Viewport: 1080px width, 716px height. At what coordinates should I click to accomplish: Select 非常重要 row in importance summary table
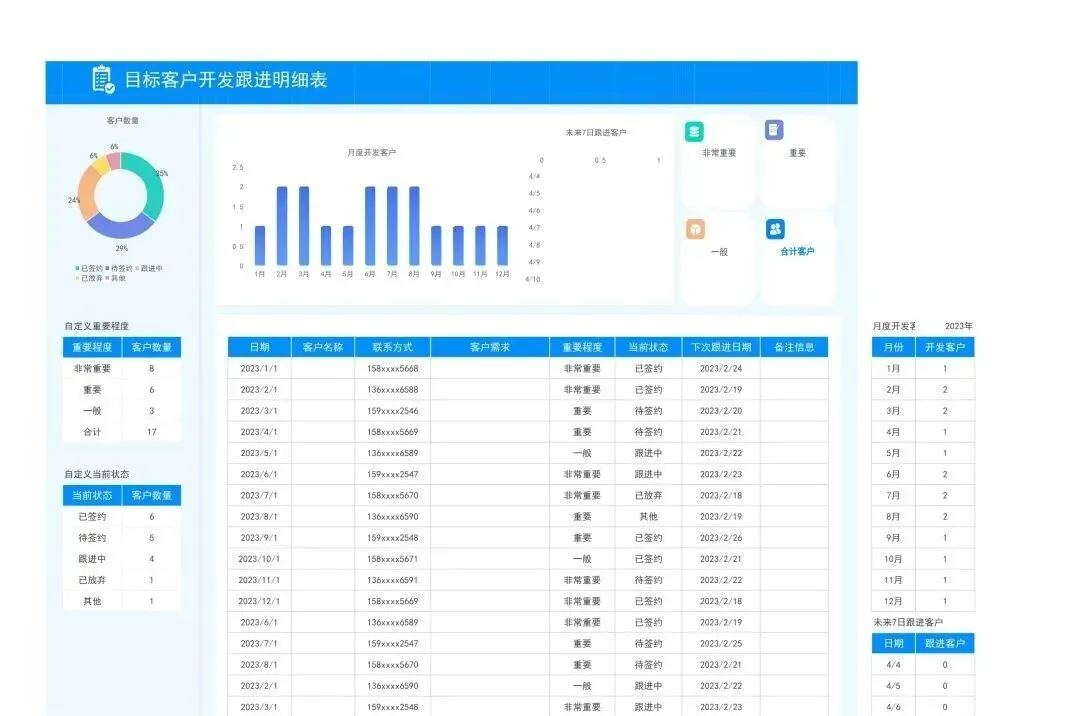coord(122,368)
